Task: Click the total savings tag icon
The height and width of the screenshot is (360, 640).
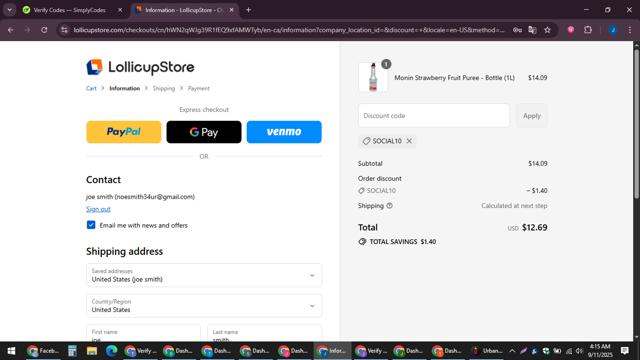Action: pos(362,242)
